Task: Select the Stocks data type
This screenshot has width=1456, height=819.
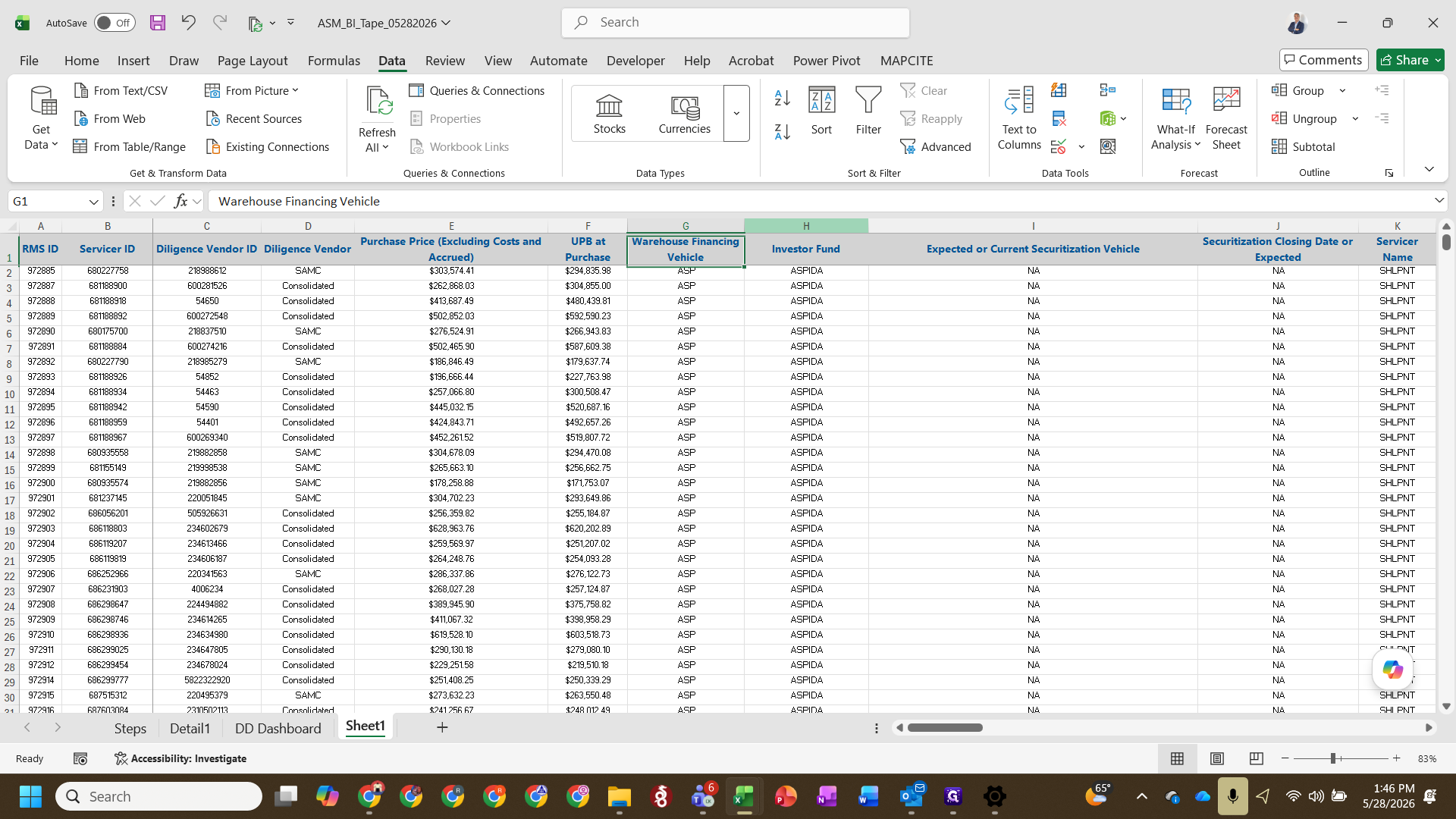Action: click(x=610, y=114)
